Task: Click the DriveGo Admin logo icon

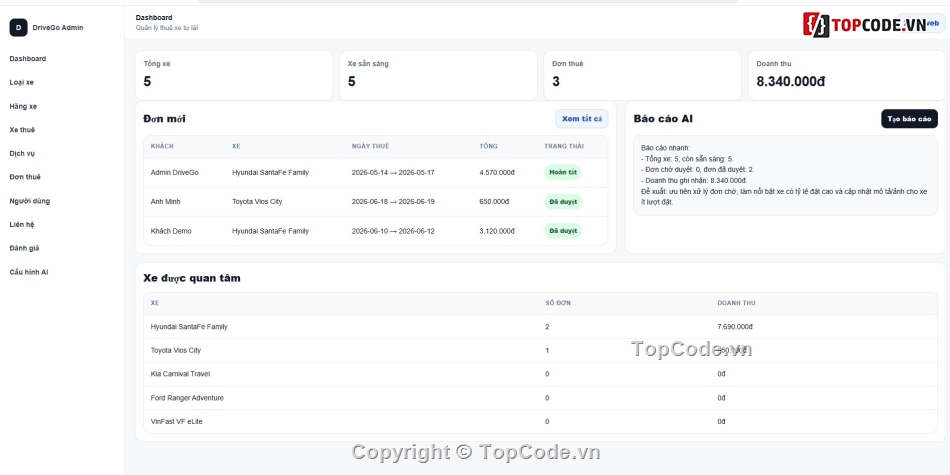Action: [18, 27]
